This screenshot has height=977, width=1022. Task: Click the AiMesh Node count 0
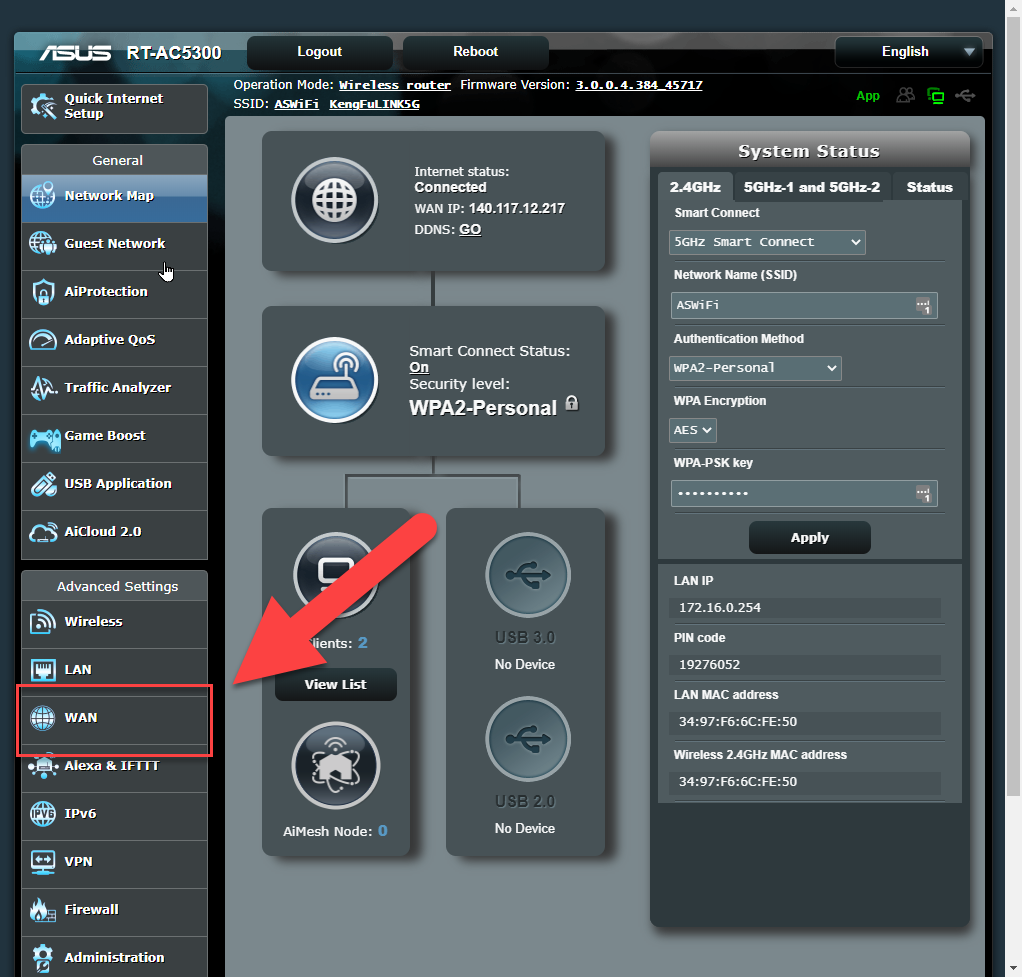pyautogui.click(x=383, y=831)
